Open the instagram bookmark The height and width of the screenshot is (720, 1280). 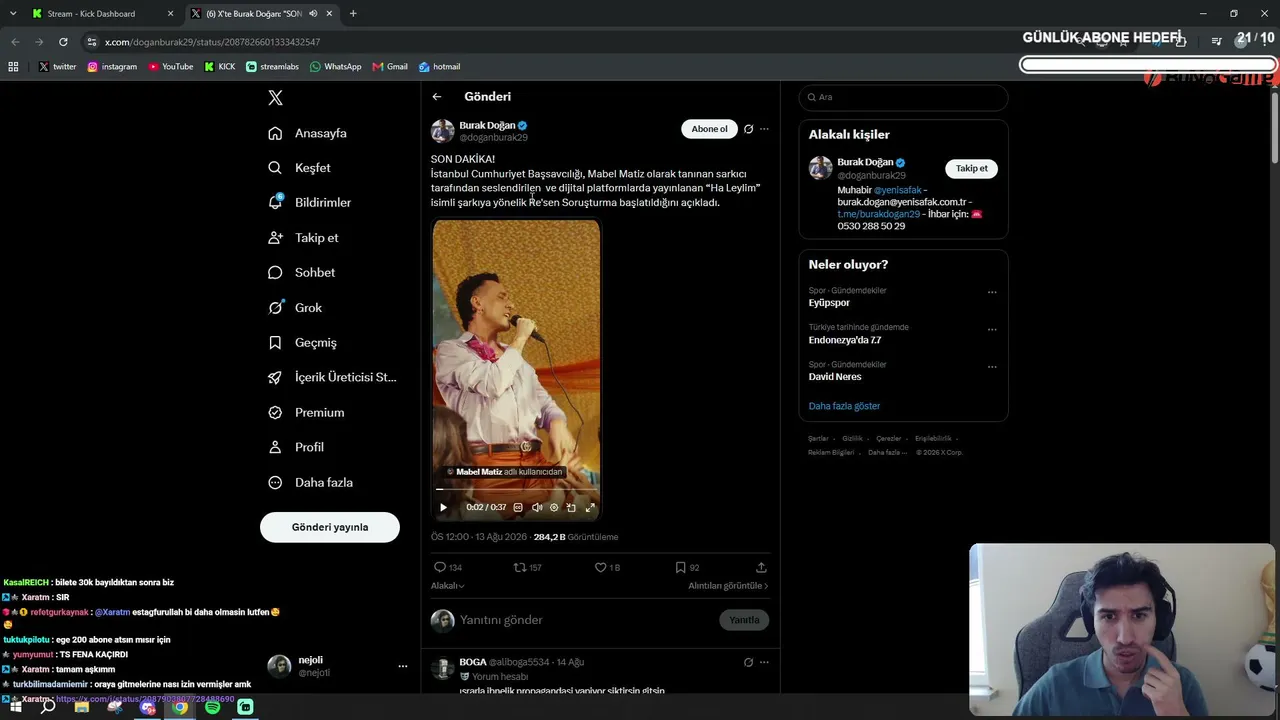[112, 67]
